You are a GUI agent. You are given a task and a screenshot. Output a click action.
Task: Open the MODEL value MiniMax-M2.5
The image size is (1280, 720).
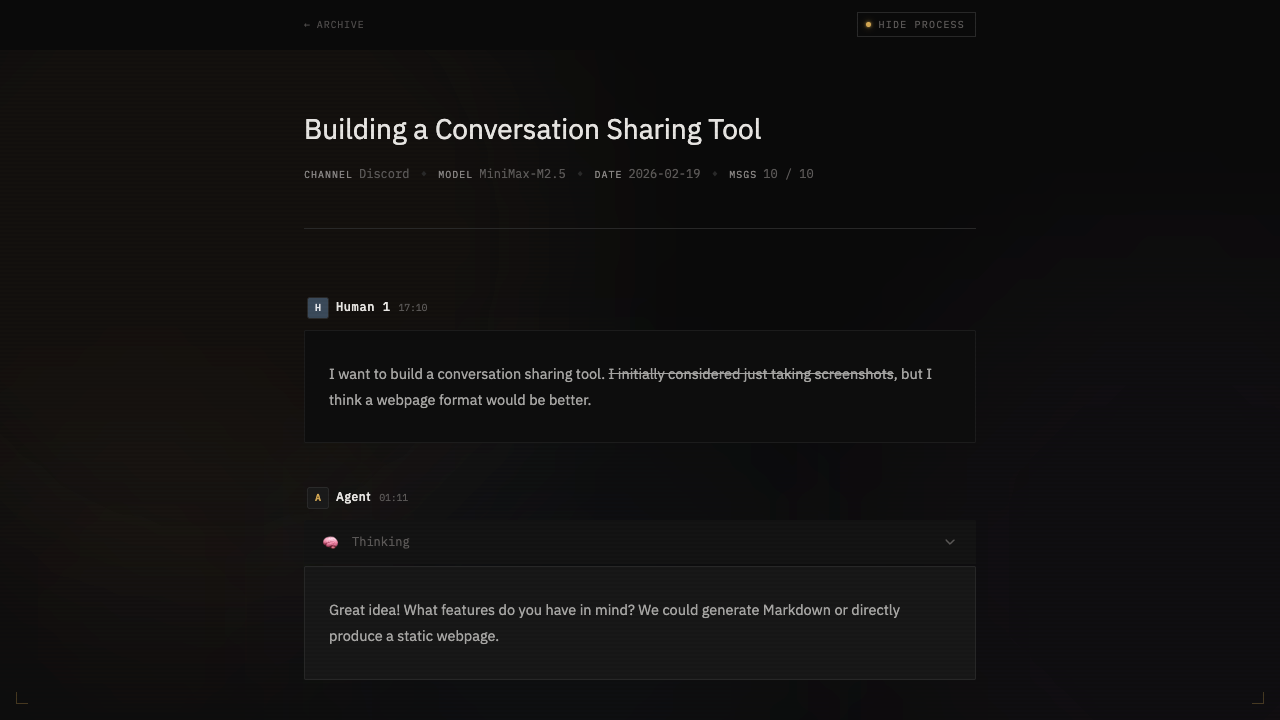tap(521, 173)
